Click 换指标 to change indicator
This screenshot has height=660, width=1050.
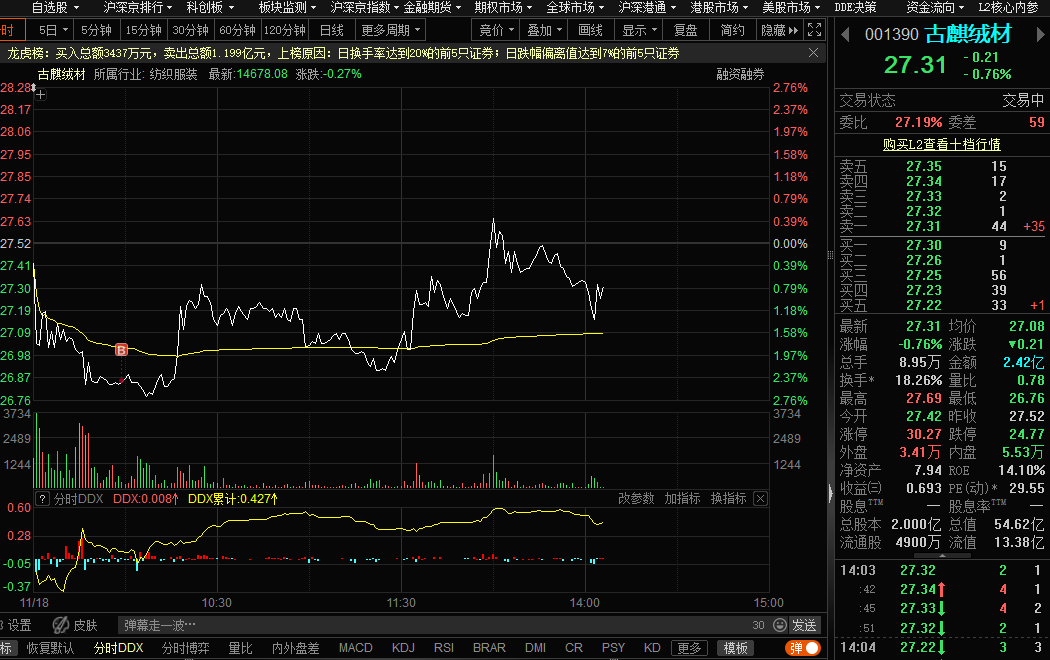728,499
